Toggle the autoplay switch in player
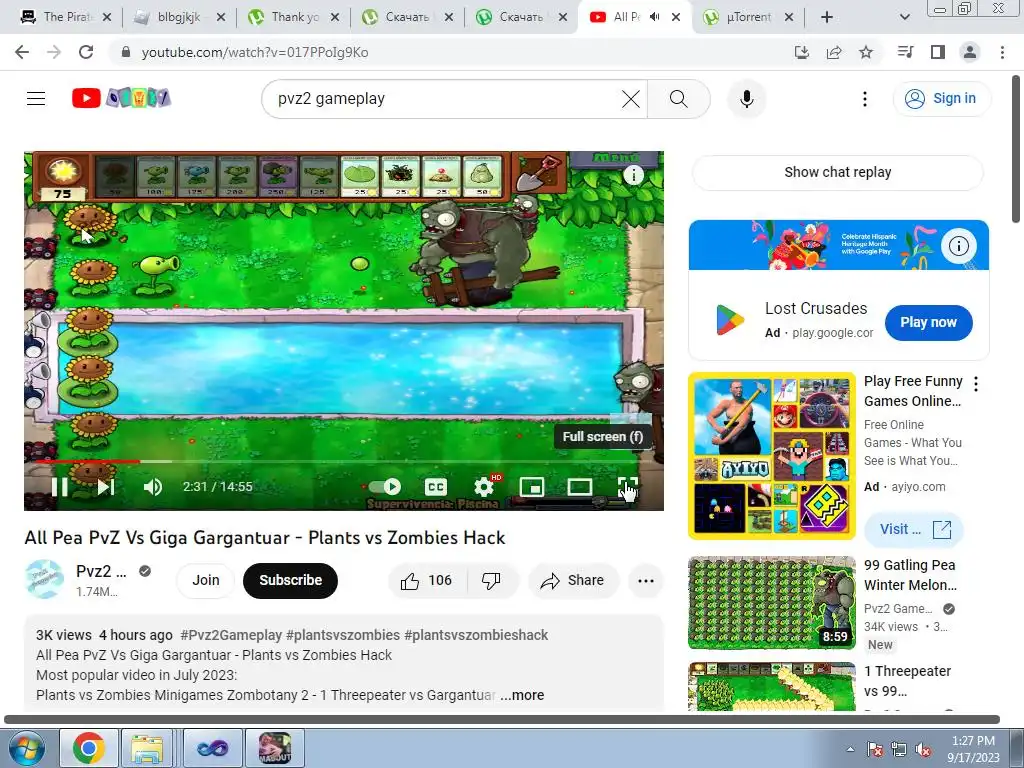1024x768 pixels. pos(385,487)
